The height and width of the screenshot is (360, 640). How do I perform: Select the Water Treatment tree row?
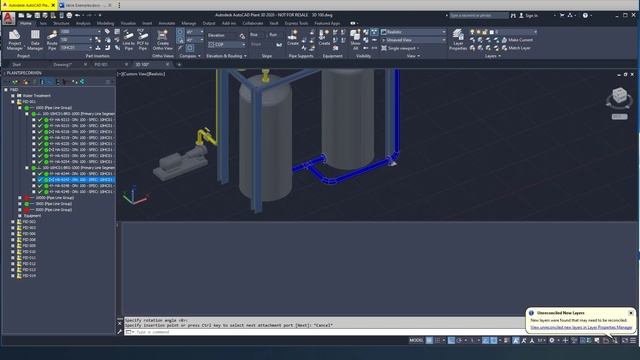pos(36,96)
